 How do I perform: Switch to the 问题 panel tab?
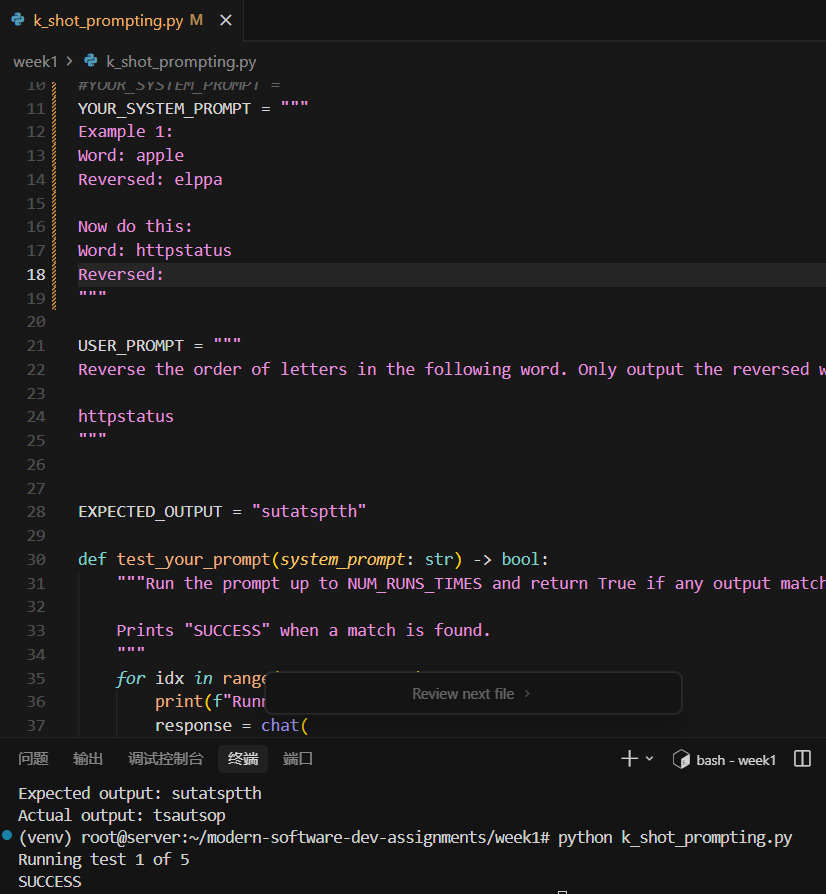(x=33, y=759)
